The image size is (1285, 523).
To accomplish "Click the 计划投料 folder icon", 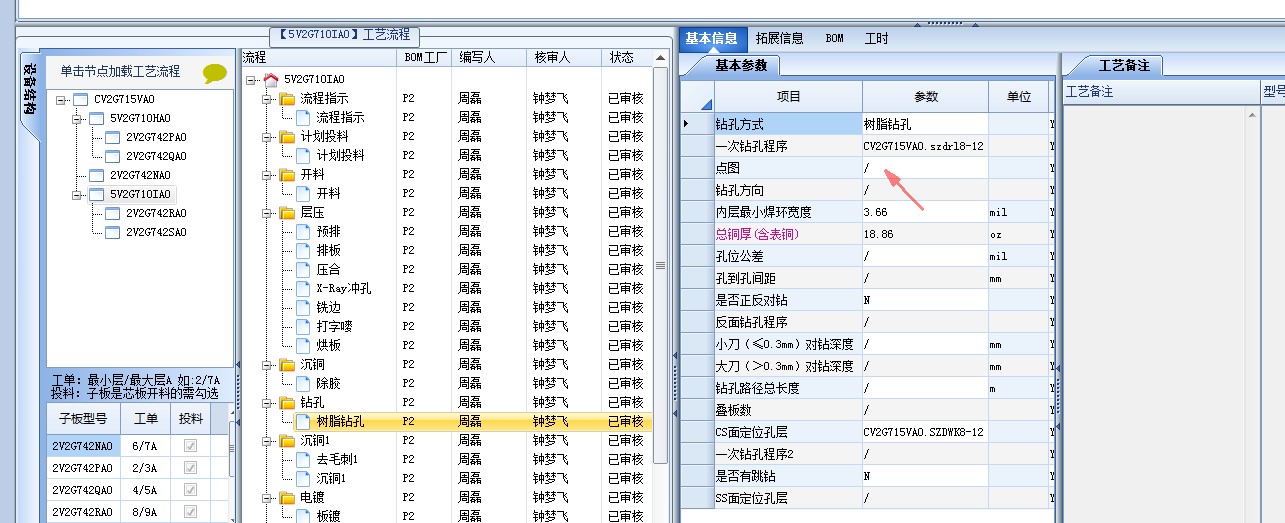I will click(288, 136).
